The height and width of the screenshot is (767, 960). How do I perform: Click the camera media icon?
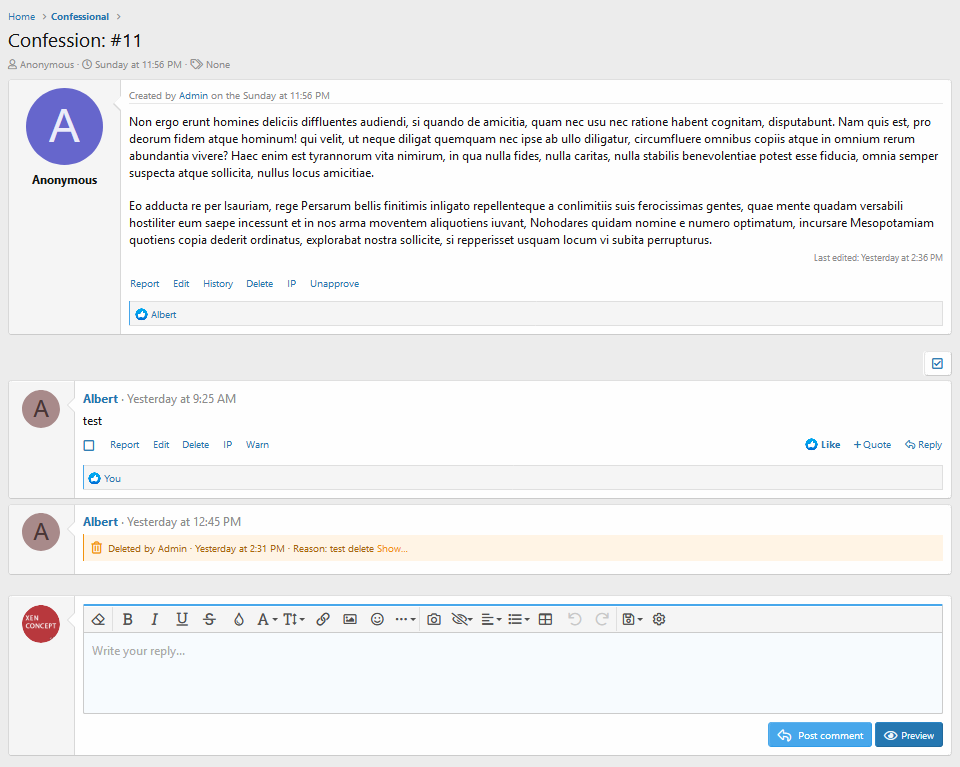(x=433, y=619)
